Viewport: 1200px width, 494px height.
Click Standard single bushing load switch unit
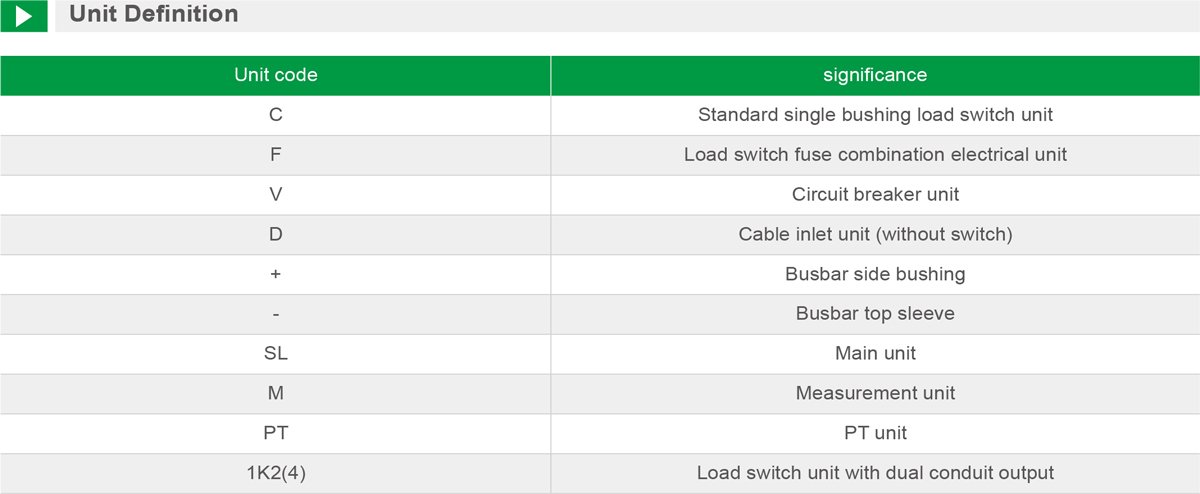point(875,115)
